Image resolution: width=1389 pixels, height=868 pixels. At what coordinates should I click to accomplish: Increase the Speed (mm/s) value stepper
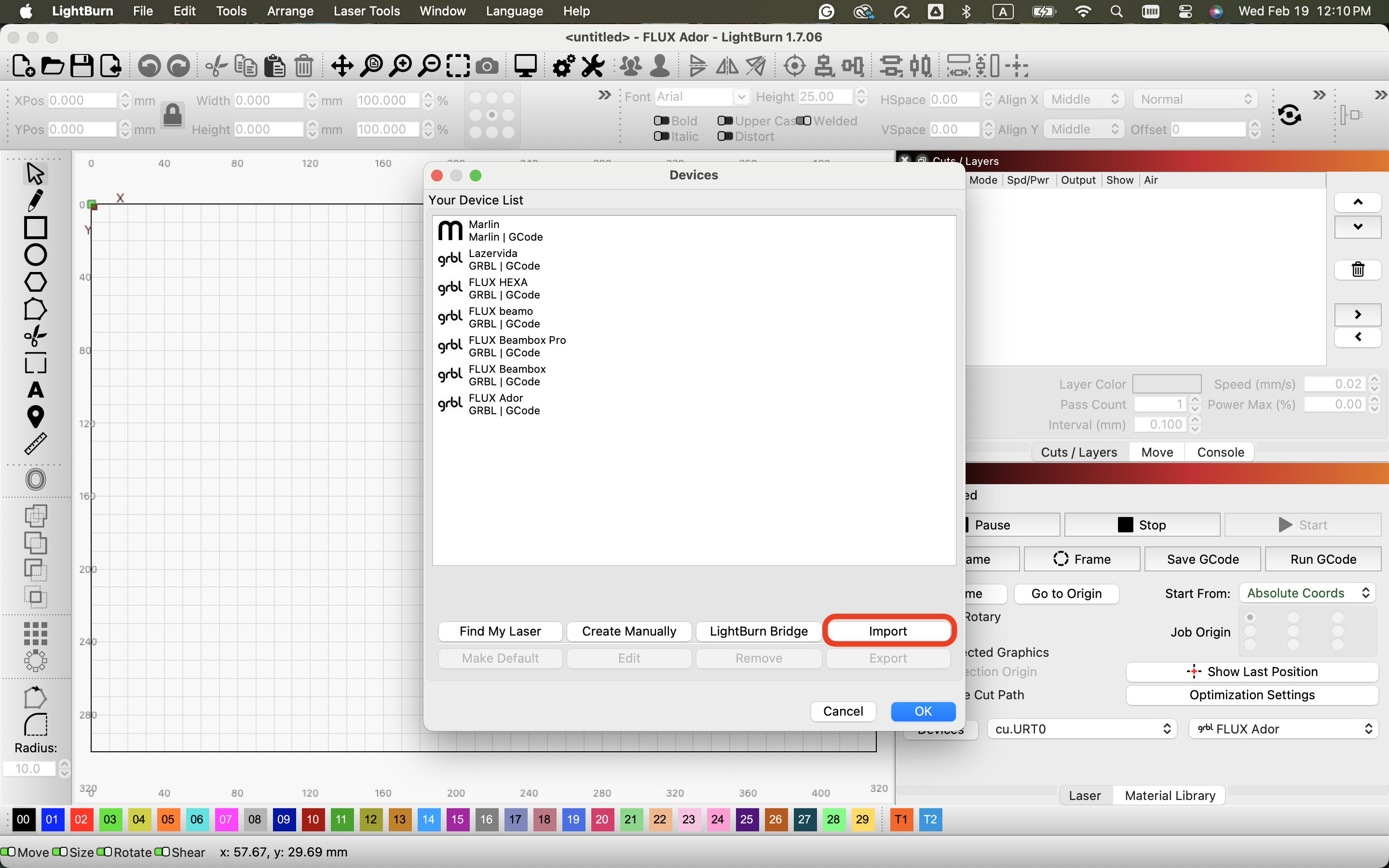(1374, 380)
